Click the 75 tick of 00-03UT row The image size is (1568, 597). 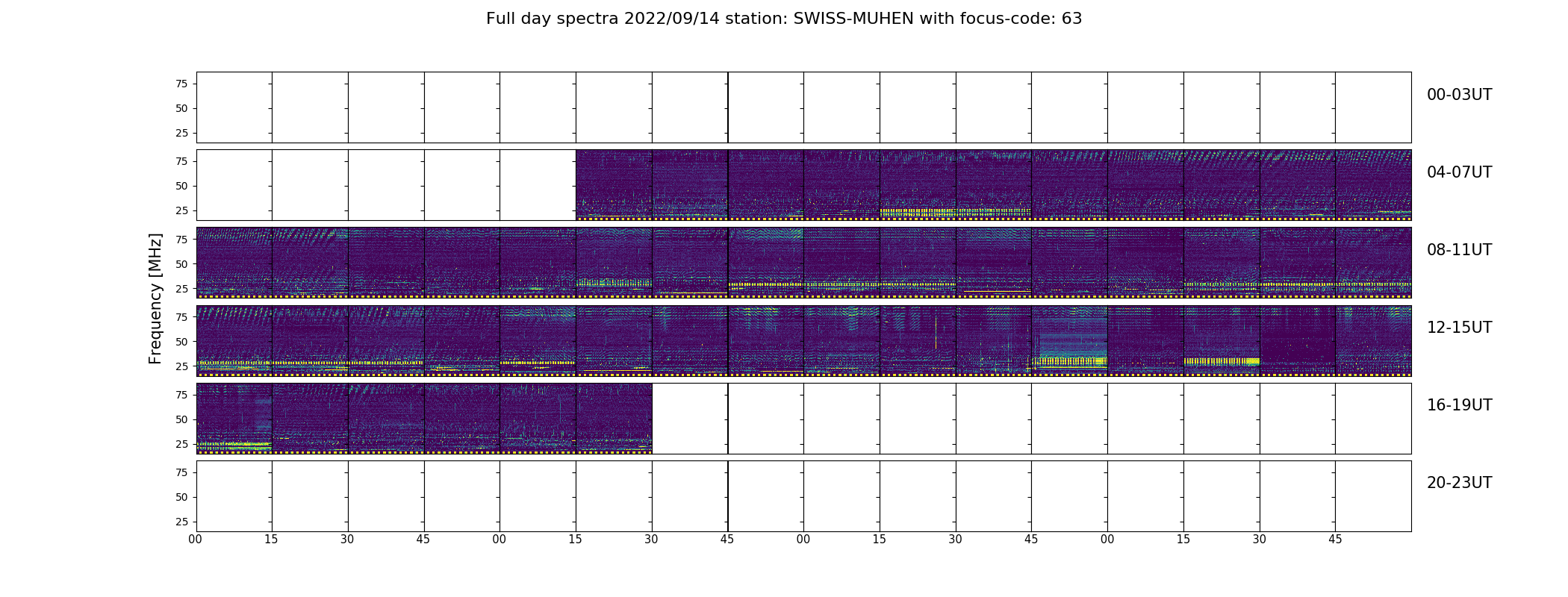tap(181, 84)
